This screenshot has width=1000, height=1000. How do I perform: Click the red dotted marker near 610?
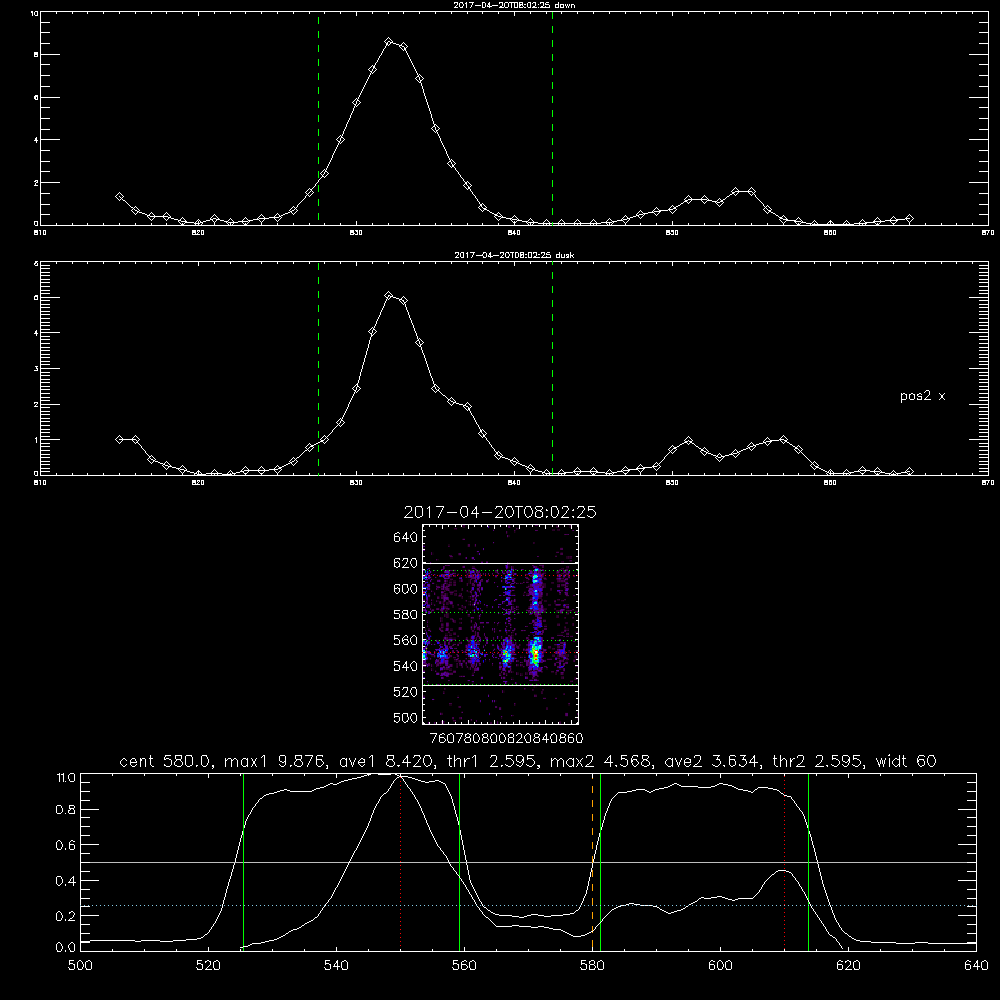[784, 862]
